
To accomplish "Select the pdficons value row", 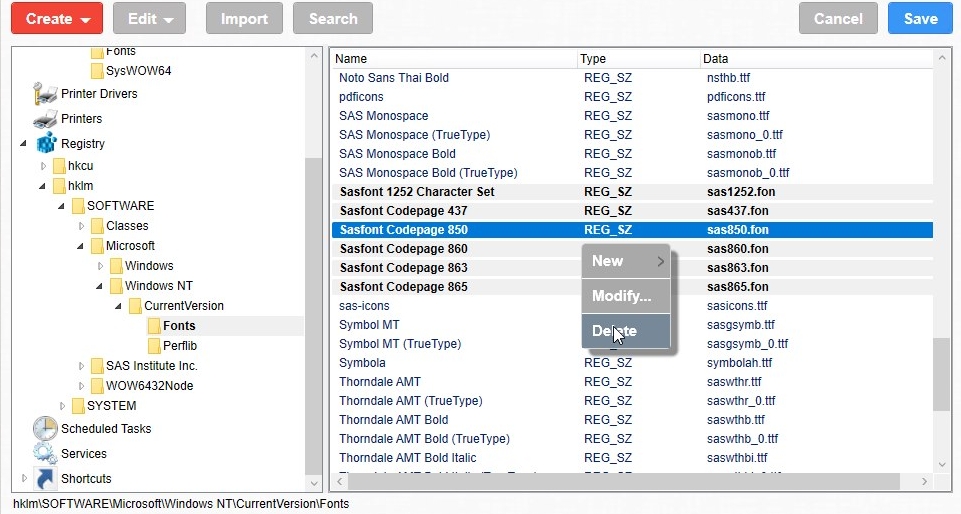I will [632, 97].
